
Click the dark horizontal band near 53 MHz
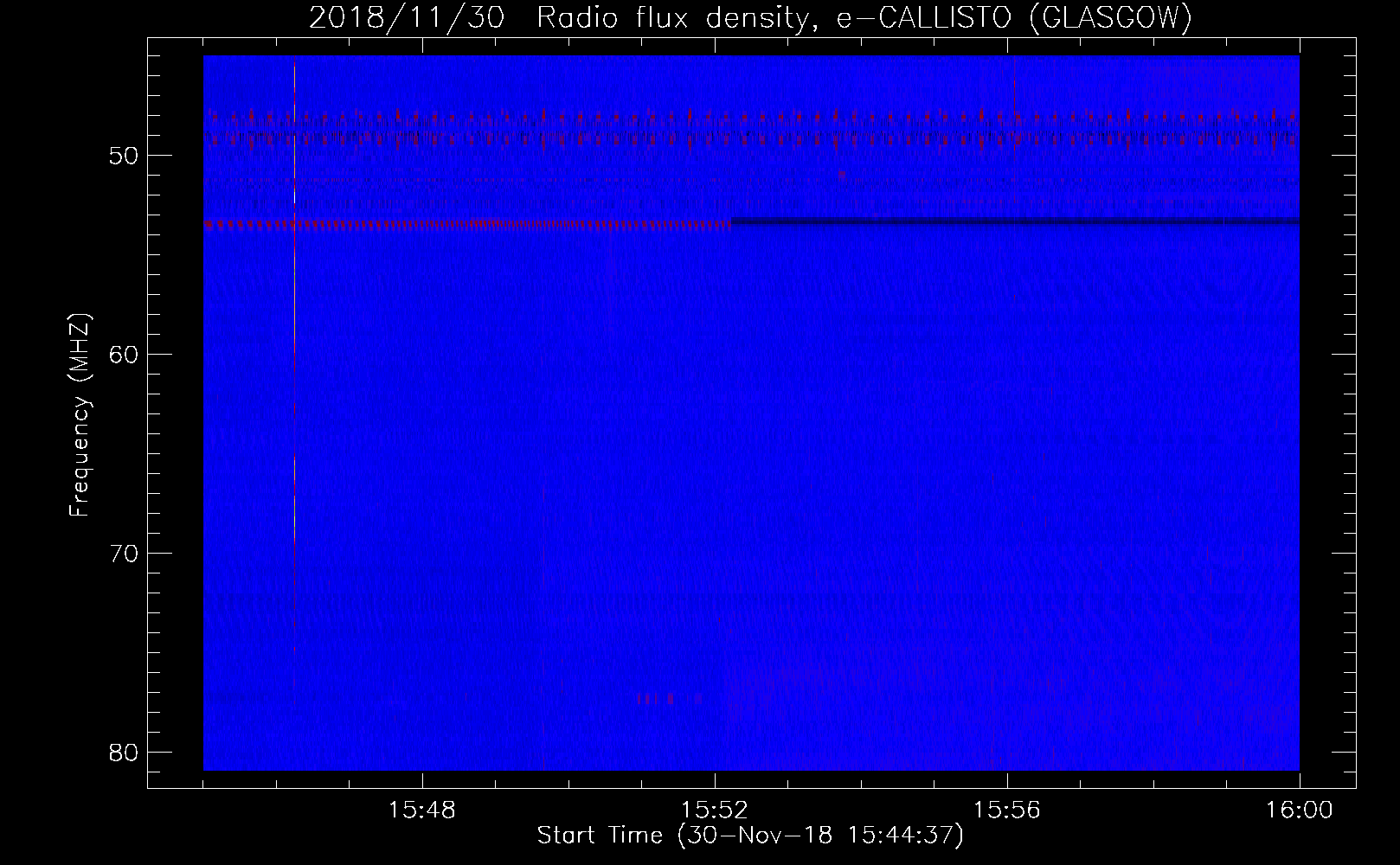click(1015, 222)
